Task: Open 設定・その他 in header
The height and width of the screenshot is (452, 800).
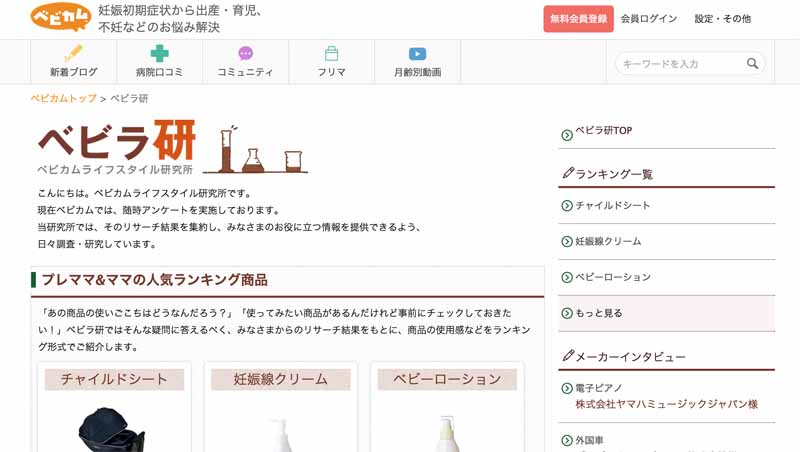Action: point(722,19)
